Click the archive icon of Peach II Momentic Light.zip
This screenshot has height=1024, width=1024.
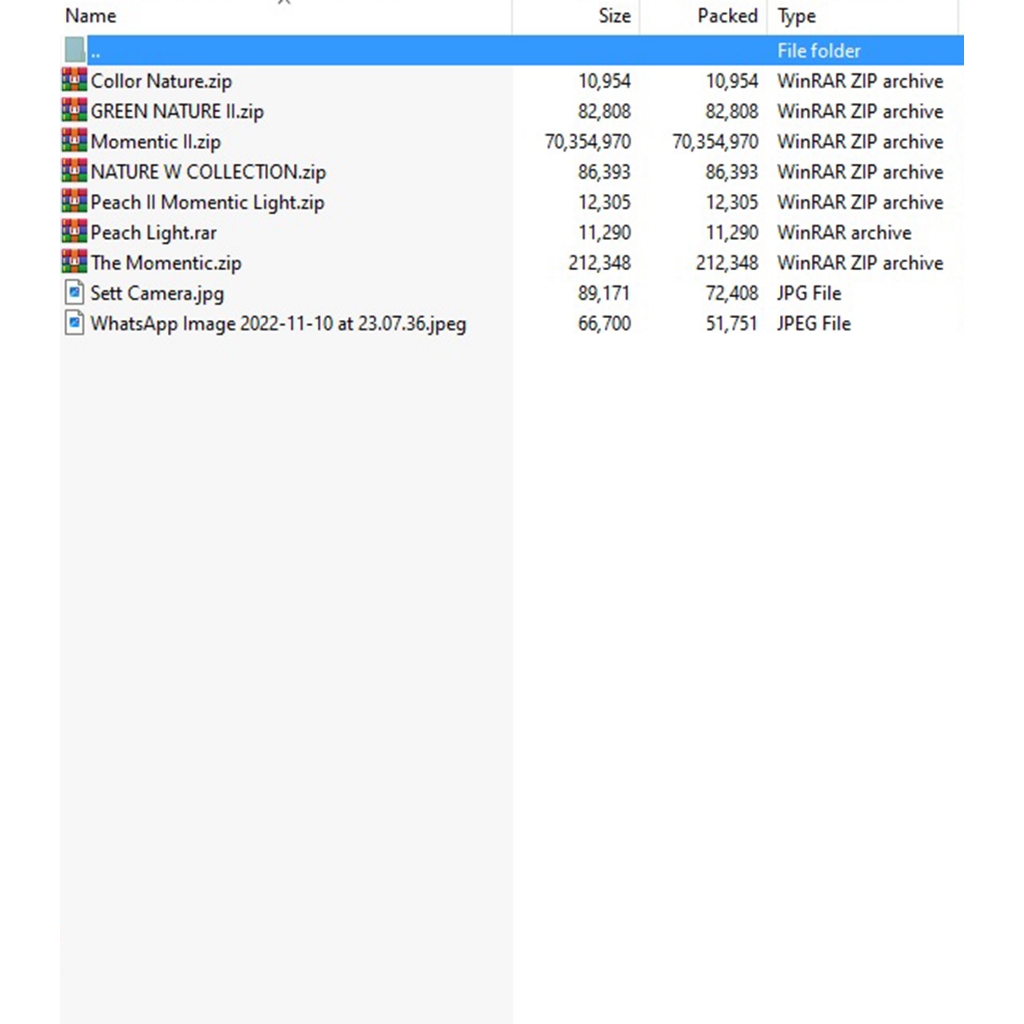(74, 201)
